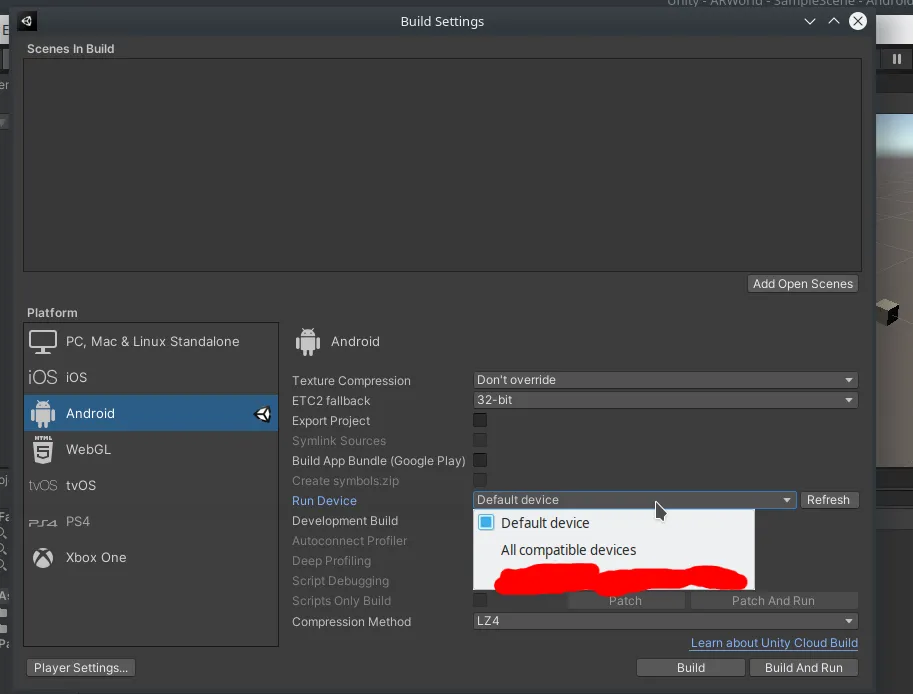Viewport: 913px width, 694px height.
Task: Choose All compatible devices from the list
Action: point(614,550)
